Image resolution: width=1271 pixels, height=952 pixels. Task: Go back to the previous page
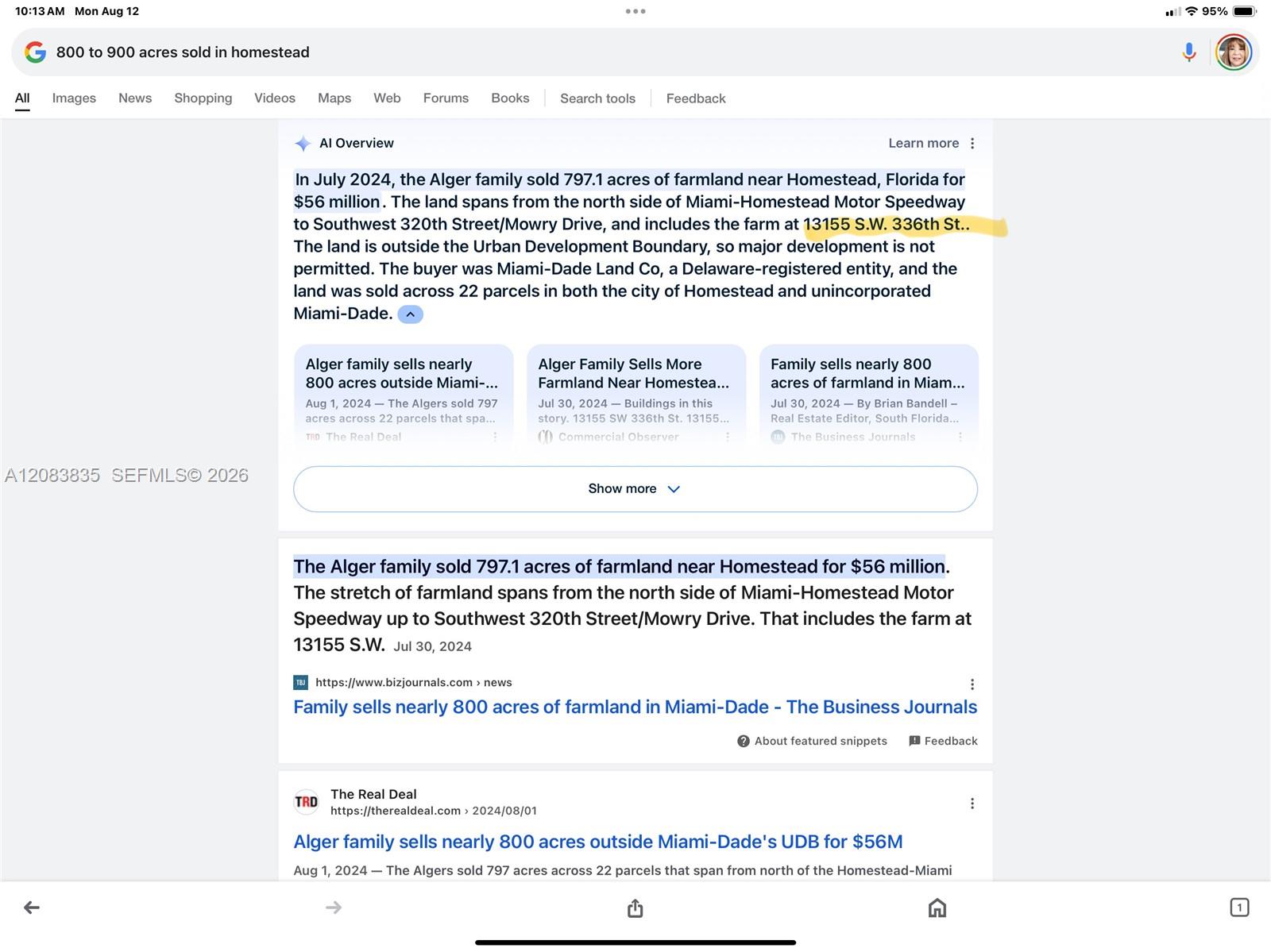[32, 908]
